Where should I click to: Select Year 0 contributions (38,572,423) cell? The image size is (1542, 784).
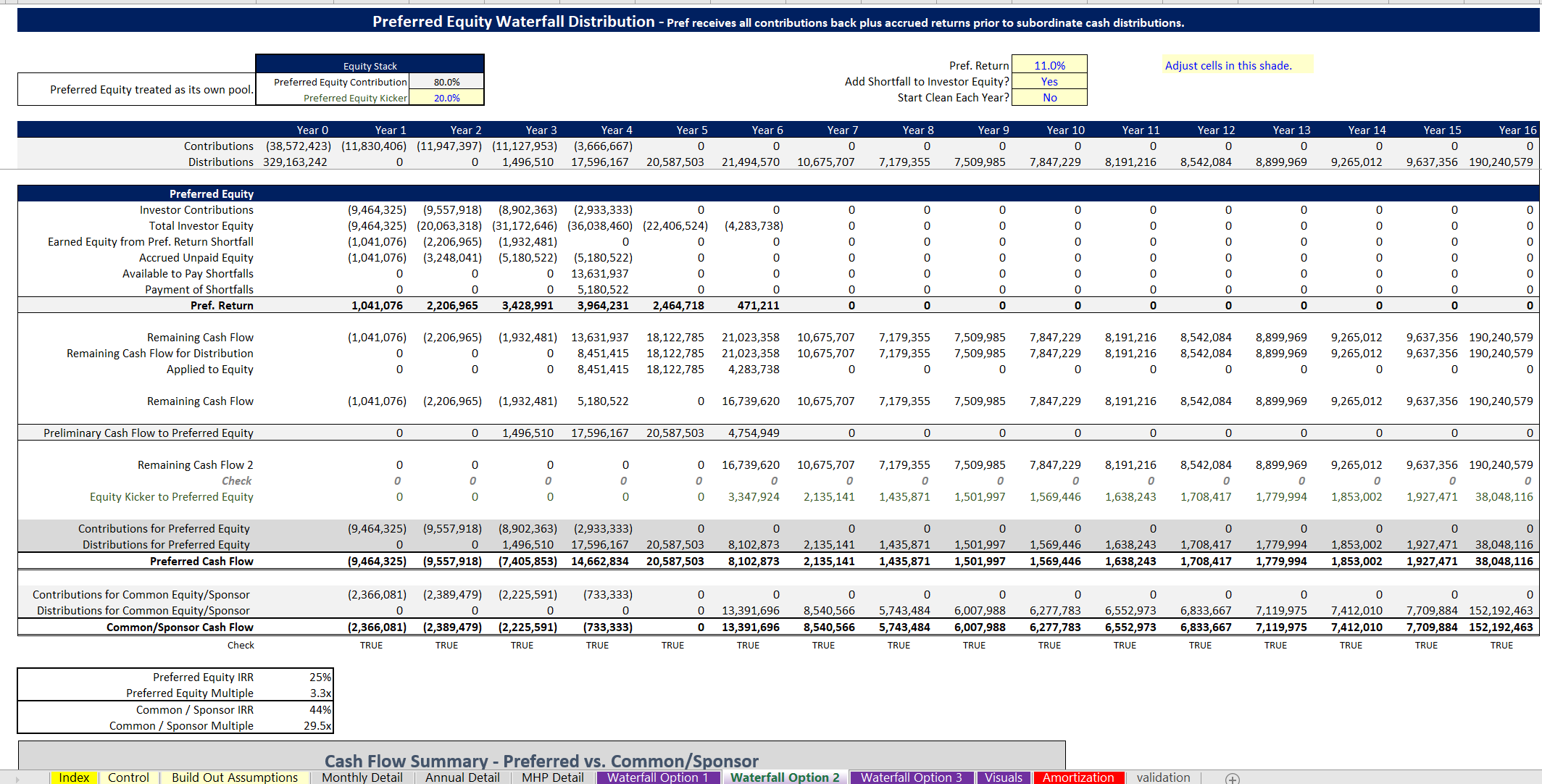(x=298, y=146)
